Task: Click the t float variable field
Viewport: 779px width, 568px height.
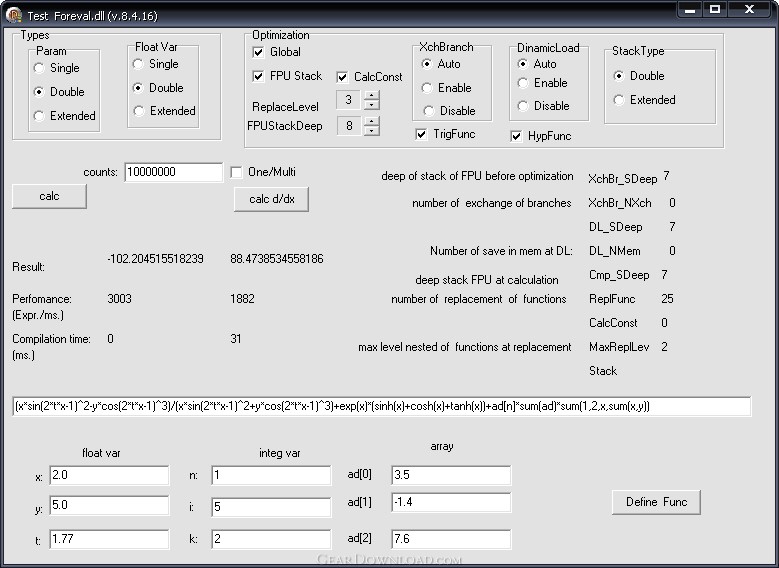Action: coord(109,539)
